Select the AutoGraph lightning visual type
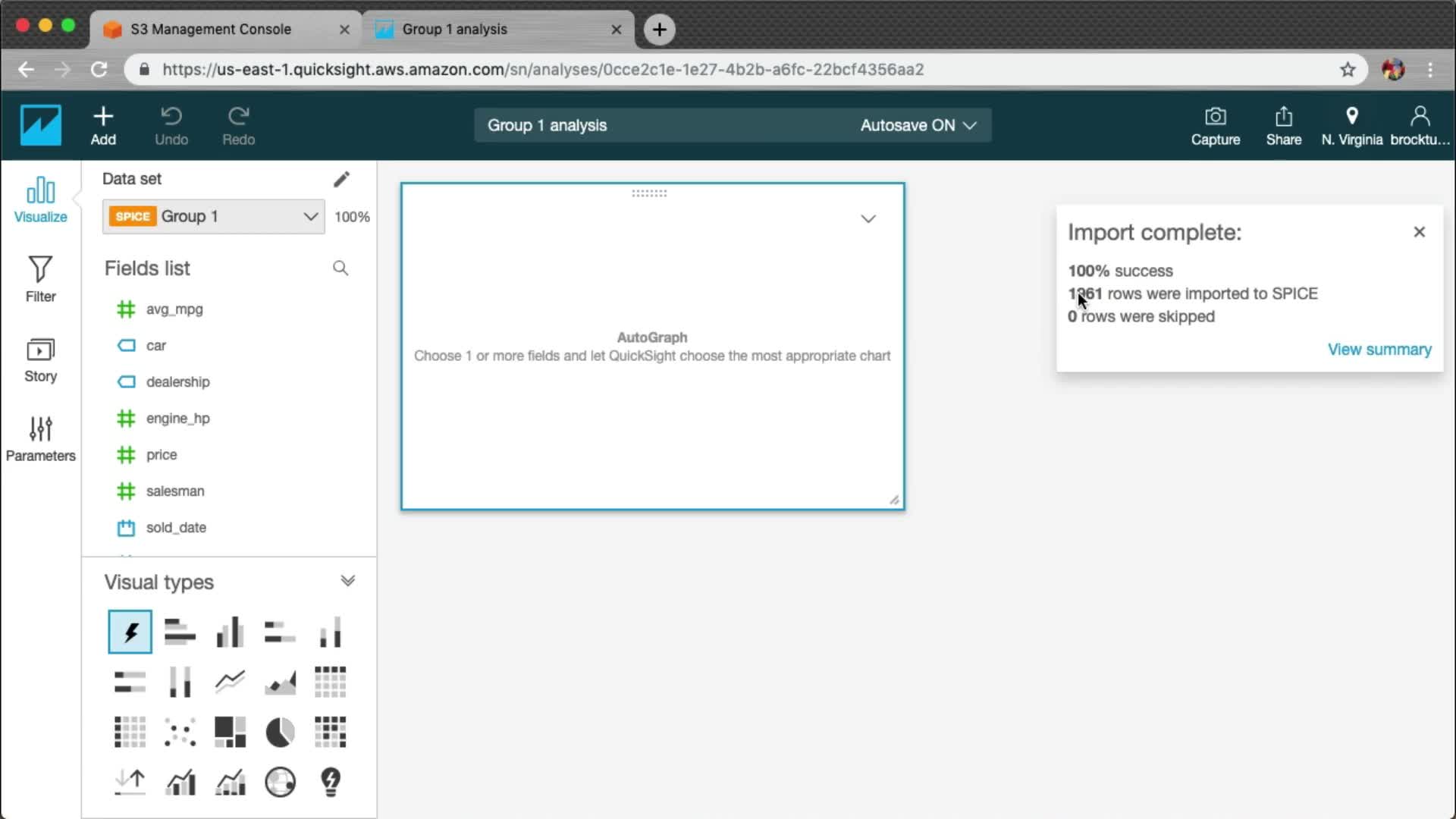 pos(130,632)
